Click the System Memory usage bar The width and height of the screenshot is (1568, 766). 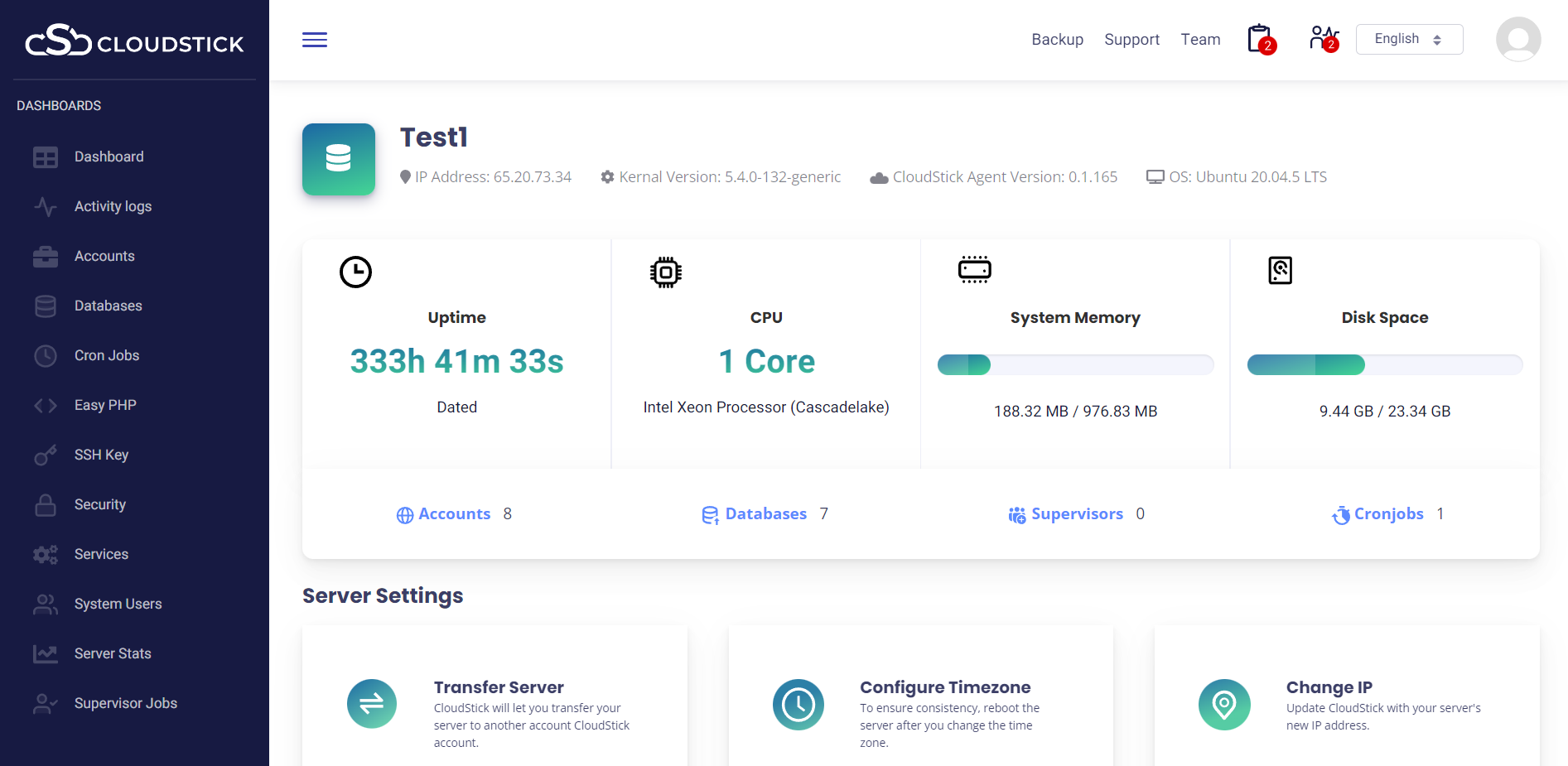click(1075, 364)
